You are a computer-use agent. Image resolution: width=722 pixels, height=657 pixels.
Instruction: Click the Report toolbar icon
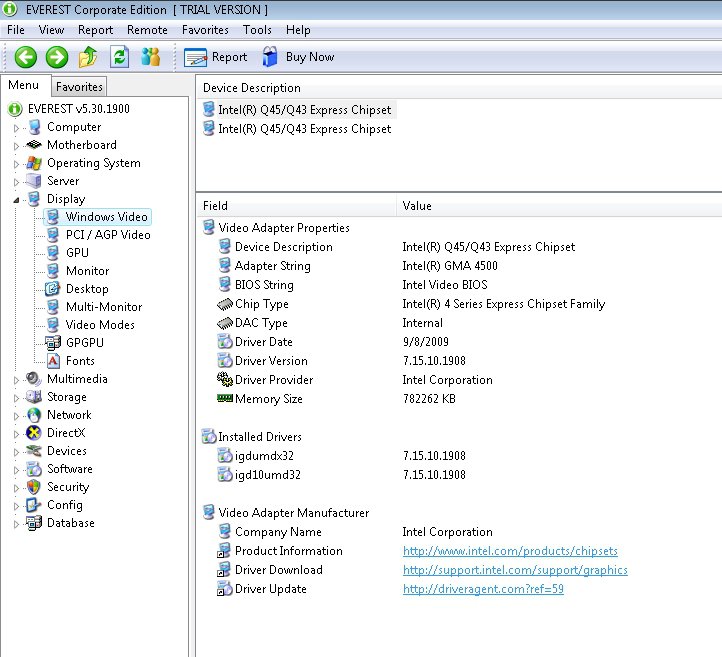point(195,58)
